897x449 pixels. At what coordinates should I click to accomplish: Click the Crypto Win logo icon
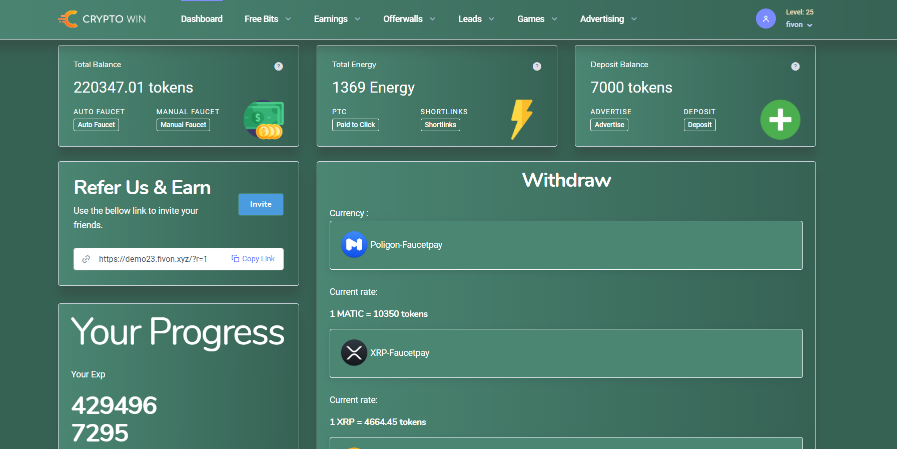click(x=69, y=19)
